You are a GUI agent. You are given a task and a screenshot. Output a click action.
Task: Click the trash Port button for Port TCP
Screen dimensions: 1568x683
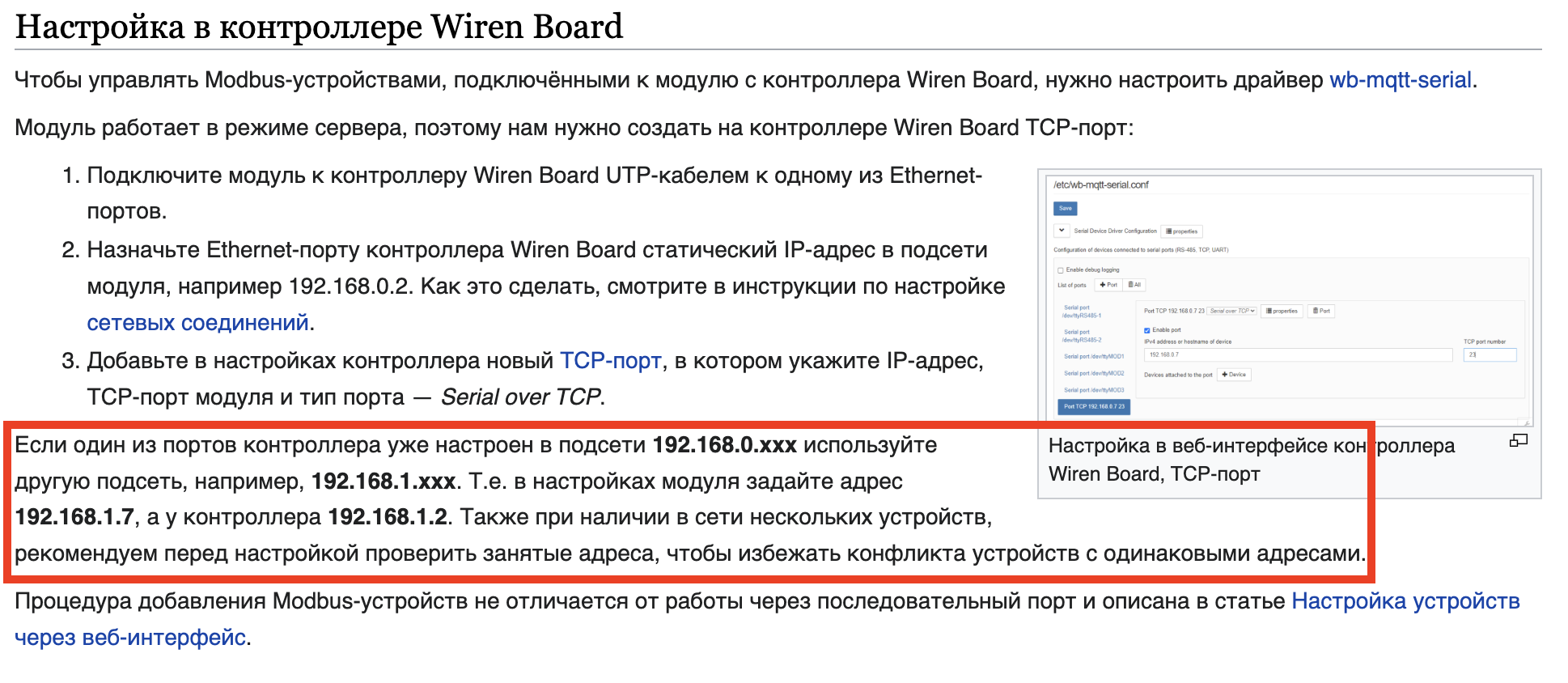click(1321, 311)
